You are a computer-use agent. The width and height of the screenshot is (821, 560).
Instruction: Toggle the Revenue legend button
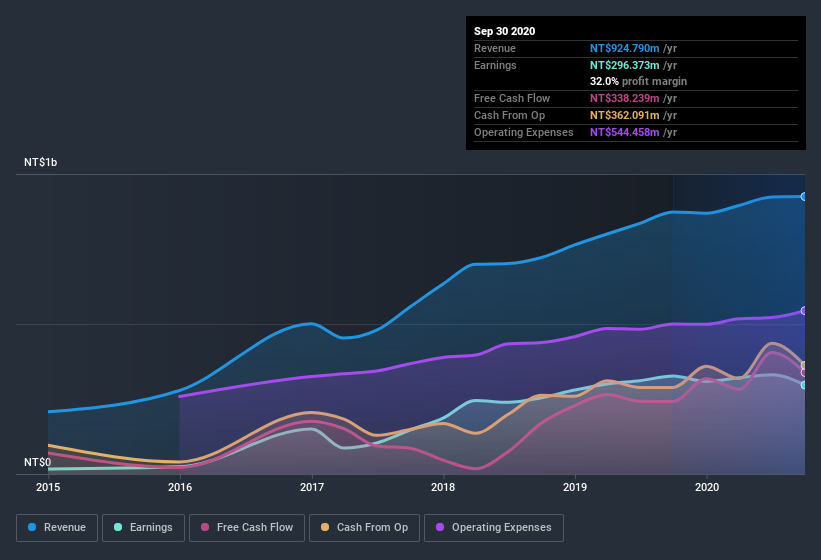57,528
